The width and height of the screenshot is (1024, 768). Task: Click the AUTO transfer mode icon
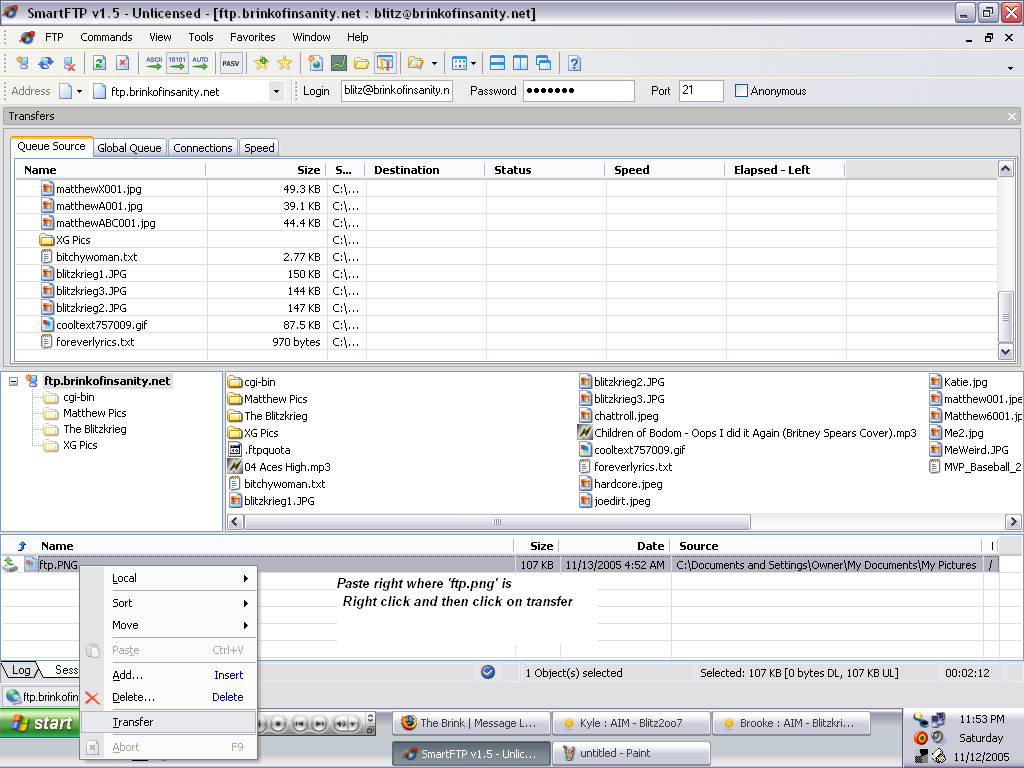pos(200,63)
